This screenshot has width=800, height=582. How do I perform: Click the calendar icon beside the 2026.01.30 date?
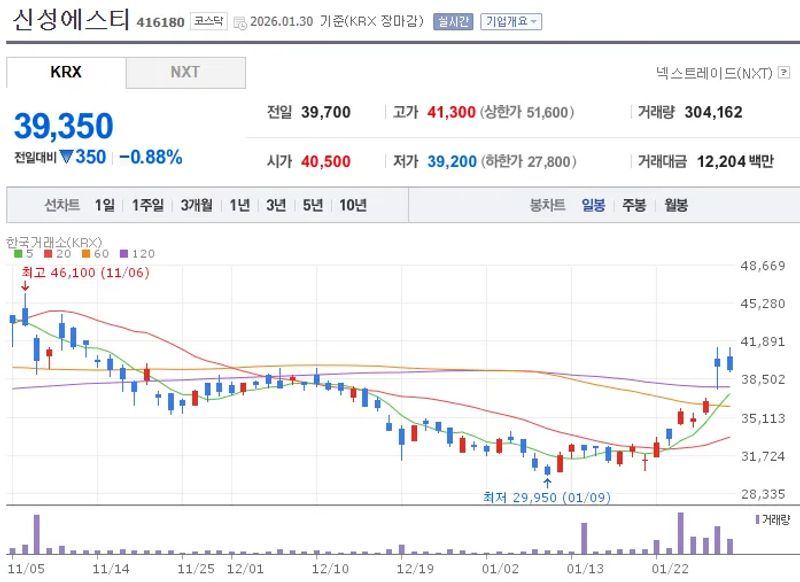pyautogui.click(x=240, y=19)
